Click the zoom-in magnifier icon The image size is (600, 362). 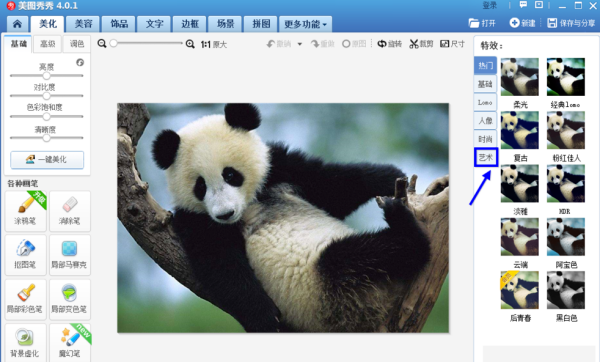tap(190, 44)
